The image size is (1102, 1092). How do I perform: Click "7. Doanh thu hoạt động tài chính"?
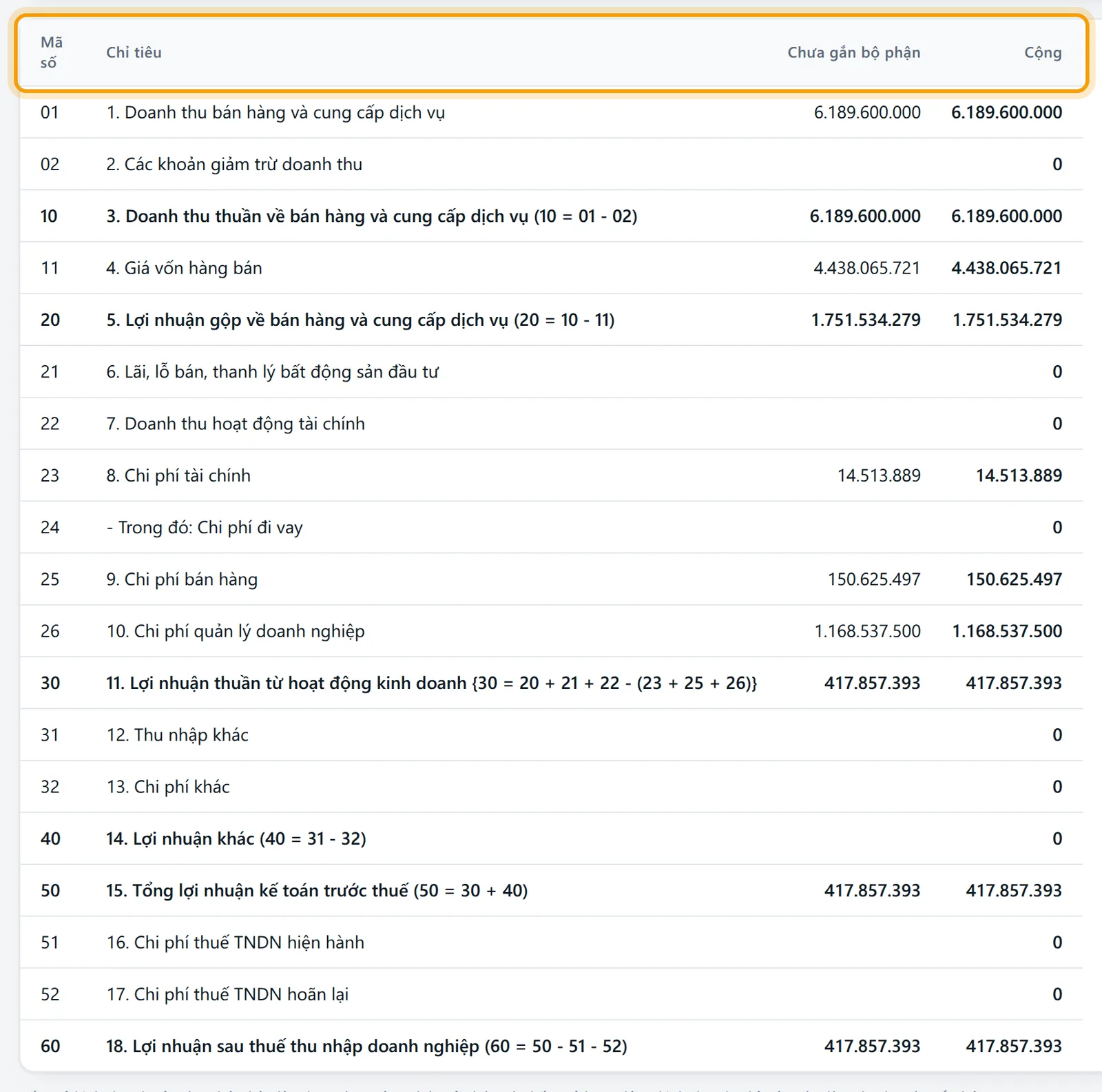pyautogui.click(x=236, y=424)
